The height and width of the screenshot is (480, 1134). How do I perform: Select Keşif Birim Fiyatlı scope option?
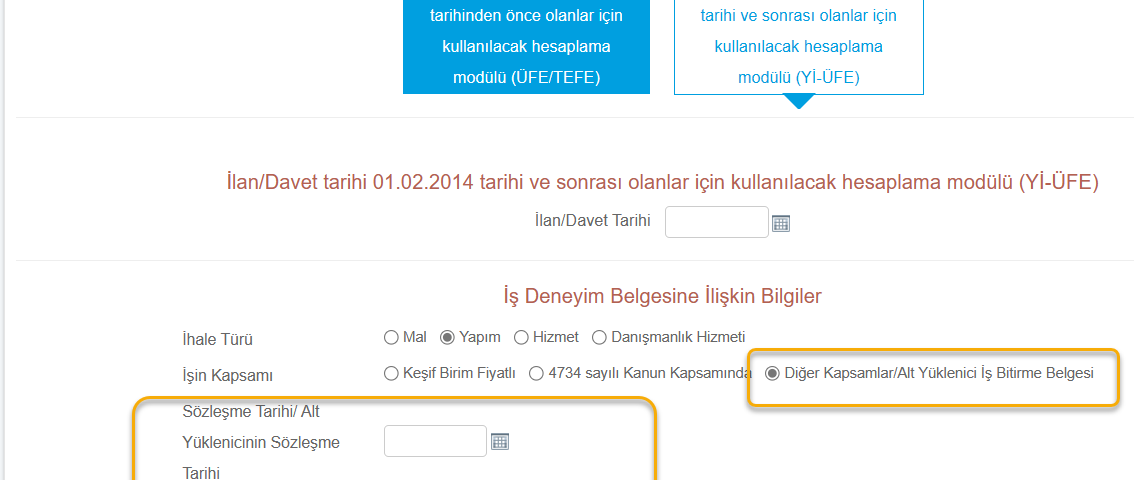click(x=391, y=374)
